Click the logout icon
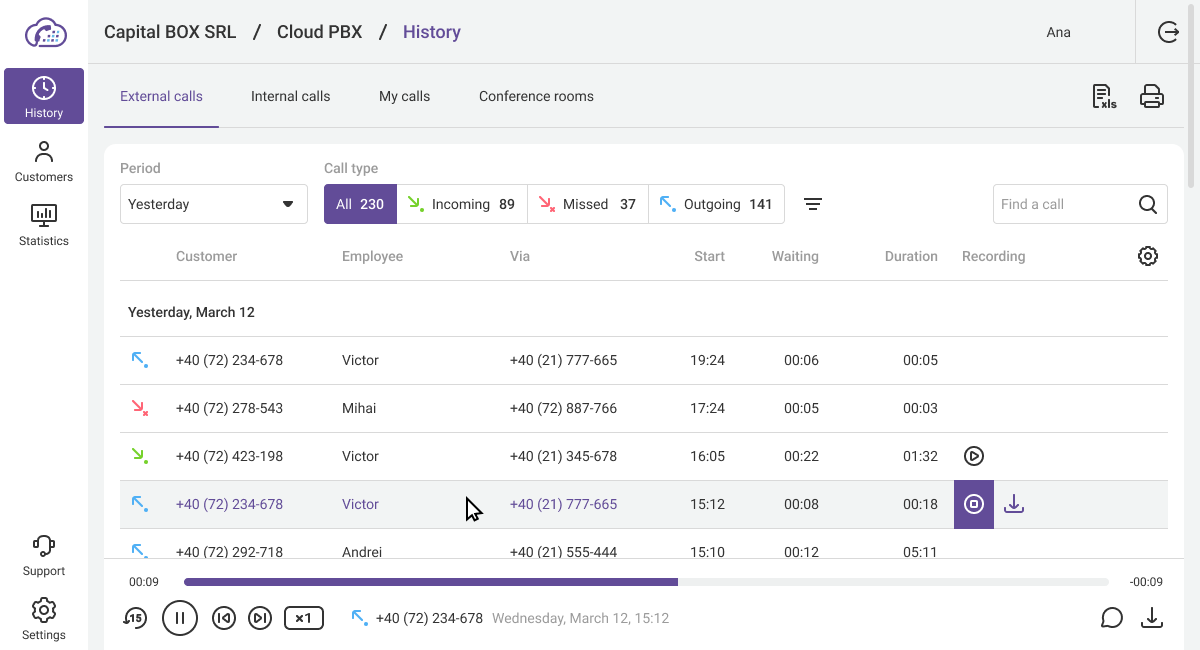1200x650 pixels. 1168,32
